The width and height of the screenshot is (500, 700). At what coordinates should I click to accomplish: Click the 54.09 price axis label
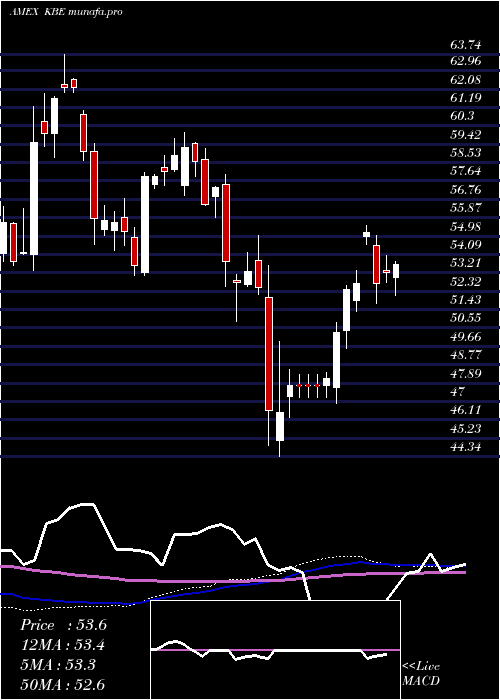466,244
